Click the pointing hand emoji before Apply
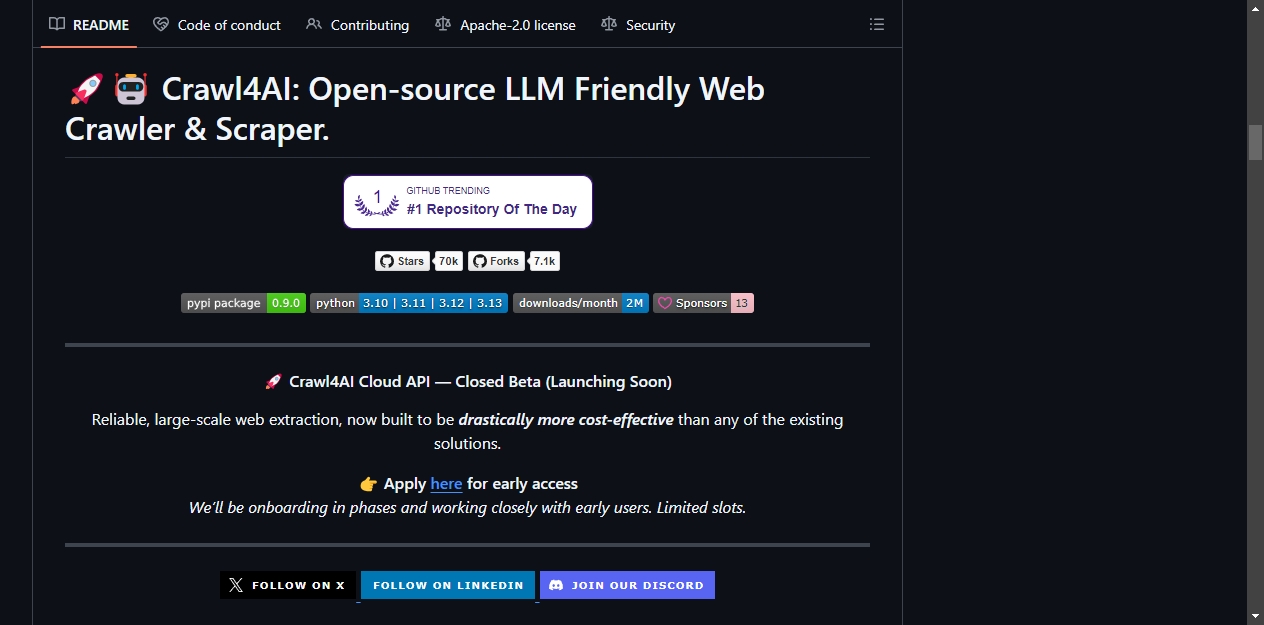 (368, 484)
